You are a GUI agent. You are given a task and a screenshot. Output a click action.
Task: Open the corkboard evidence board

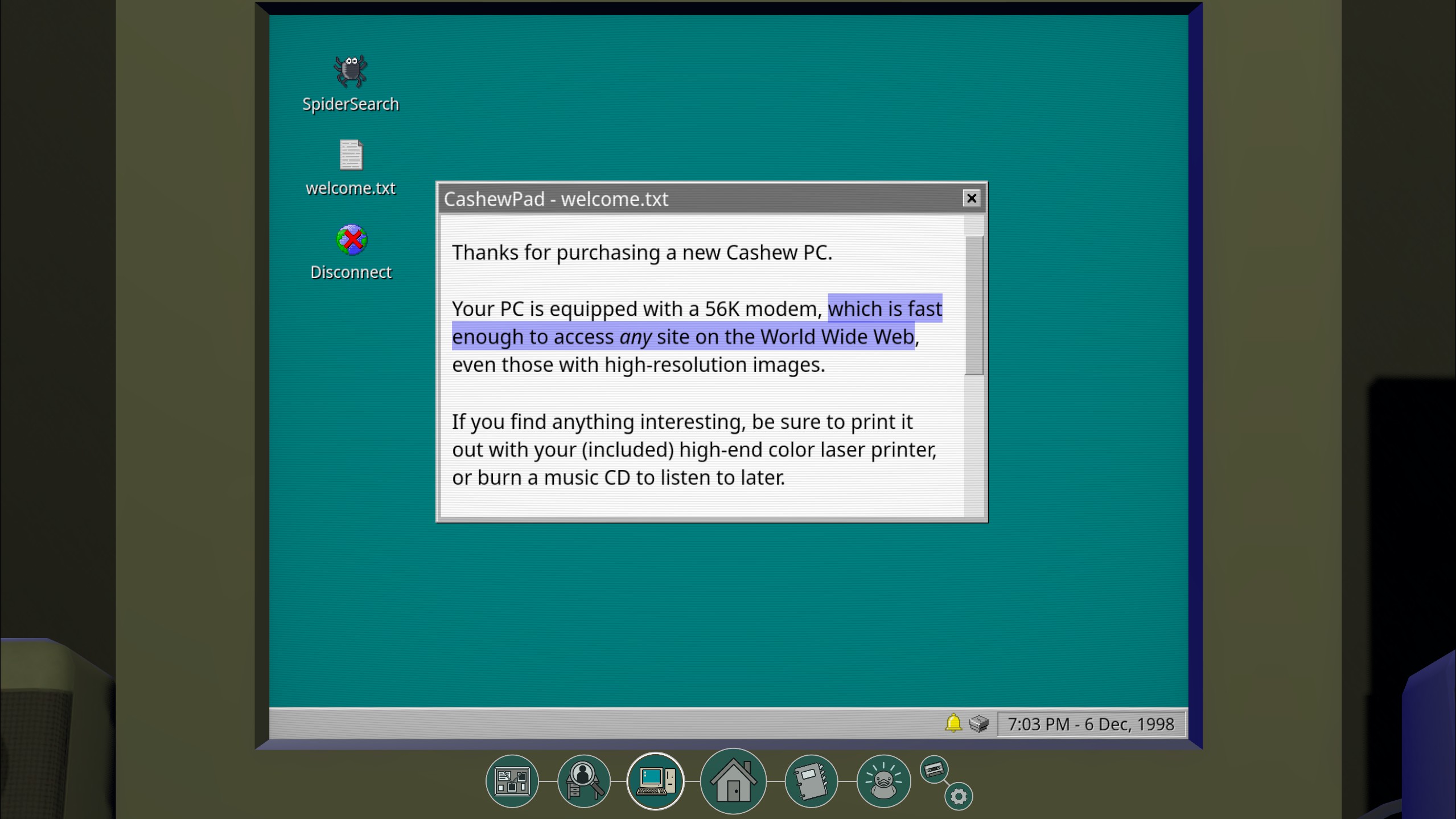[x=512, y=781]
